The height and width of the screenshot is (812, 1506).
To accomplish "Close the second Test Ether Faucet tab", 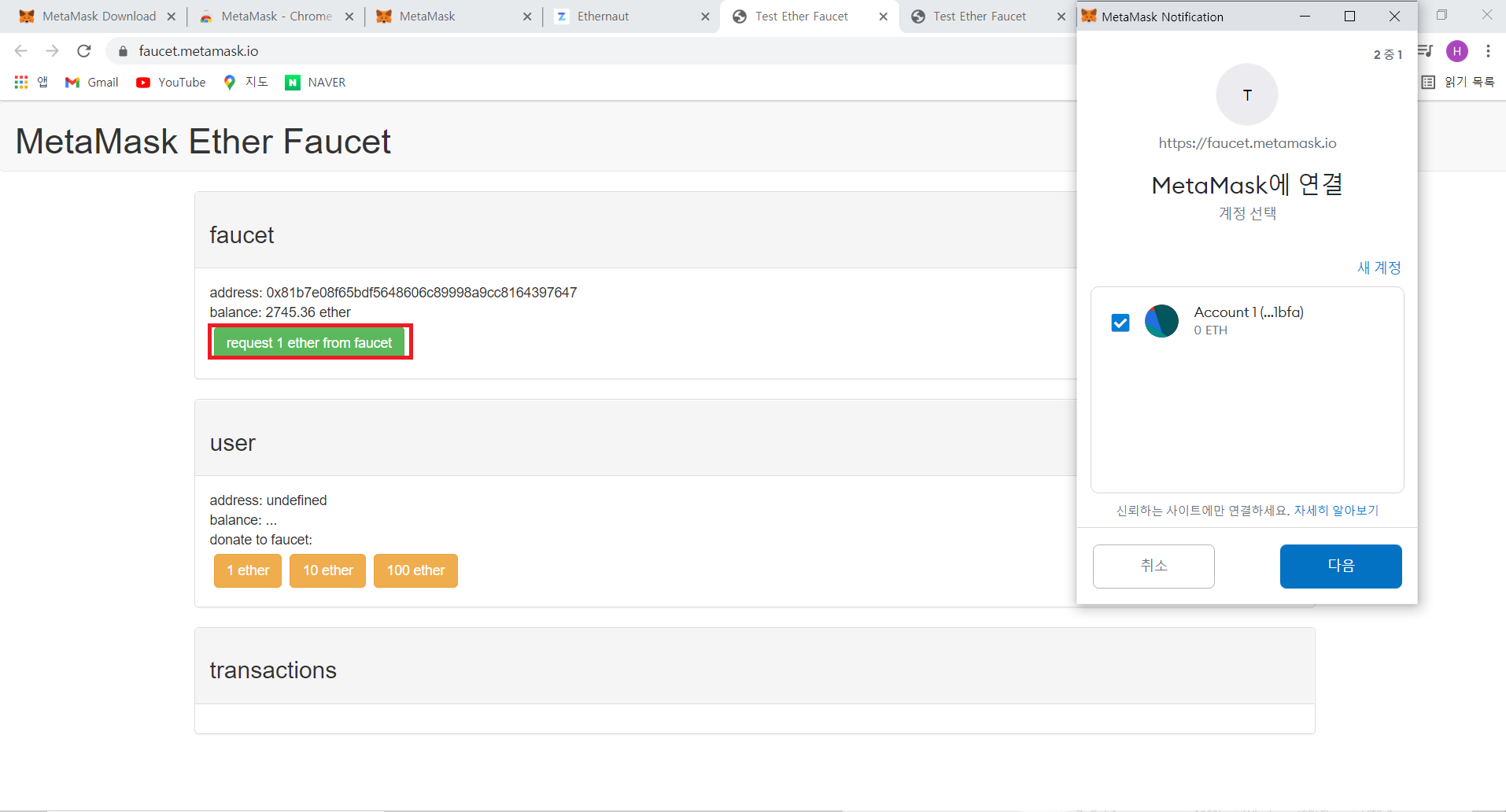I will pyautogui.click(x=1061, y=17).
